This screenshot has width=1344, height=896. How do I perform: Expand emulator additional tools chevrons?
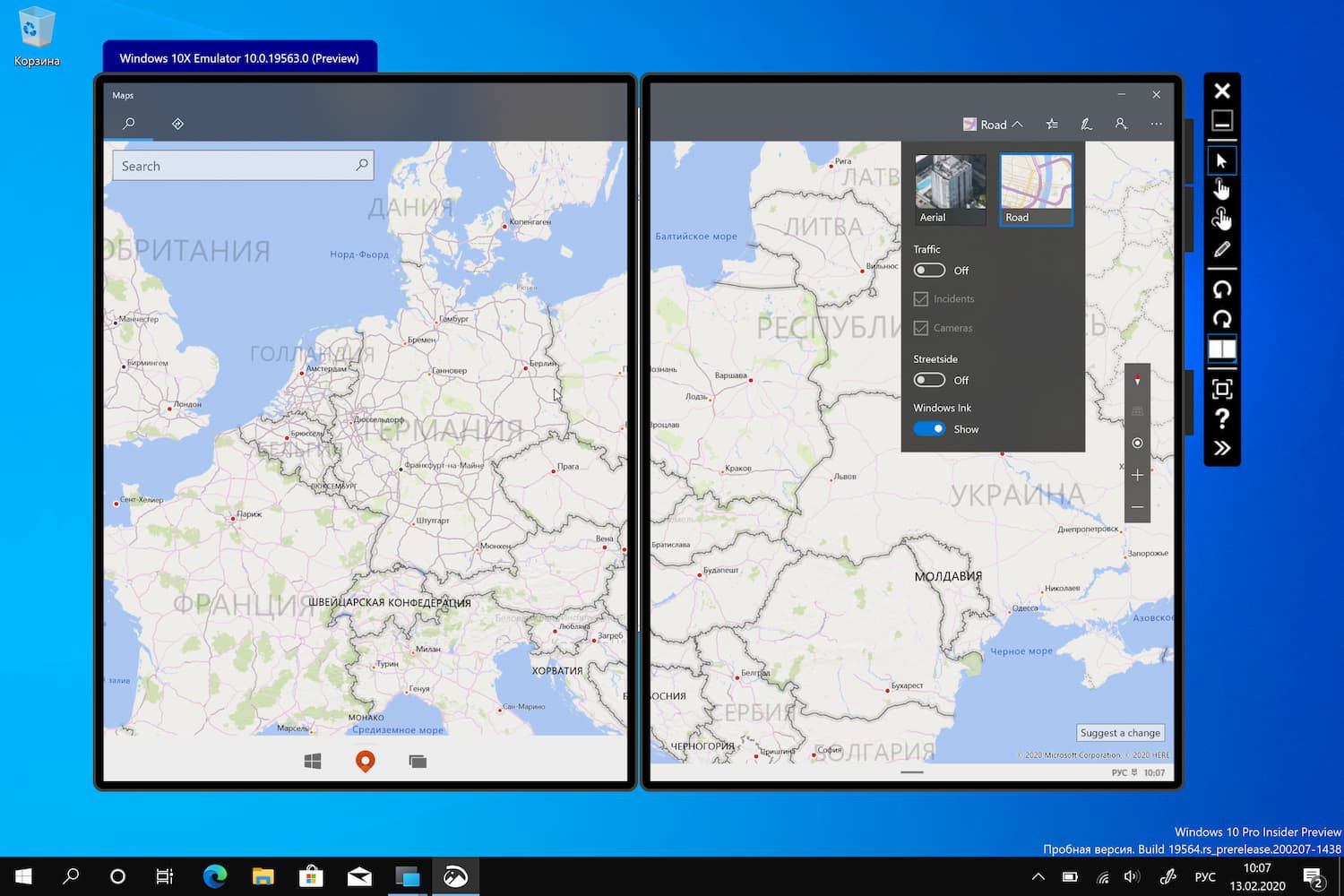point(1222,448)
